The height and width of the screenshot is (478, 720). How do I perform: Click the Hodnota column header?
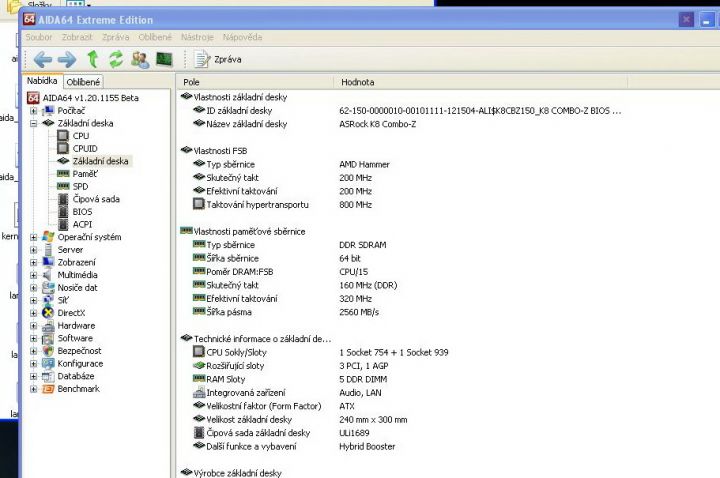[x=480, y=82]
